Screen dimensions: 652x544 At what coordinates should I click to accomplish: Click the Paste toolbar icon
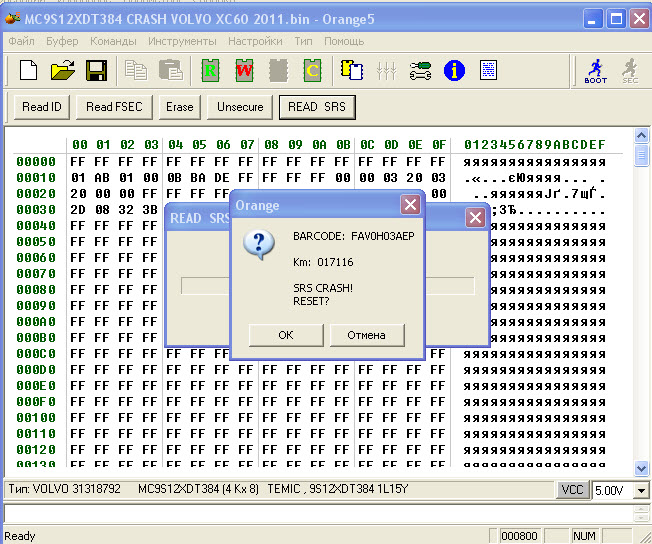[170, 70]
